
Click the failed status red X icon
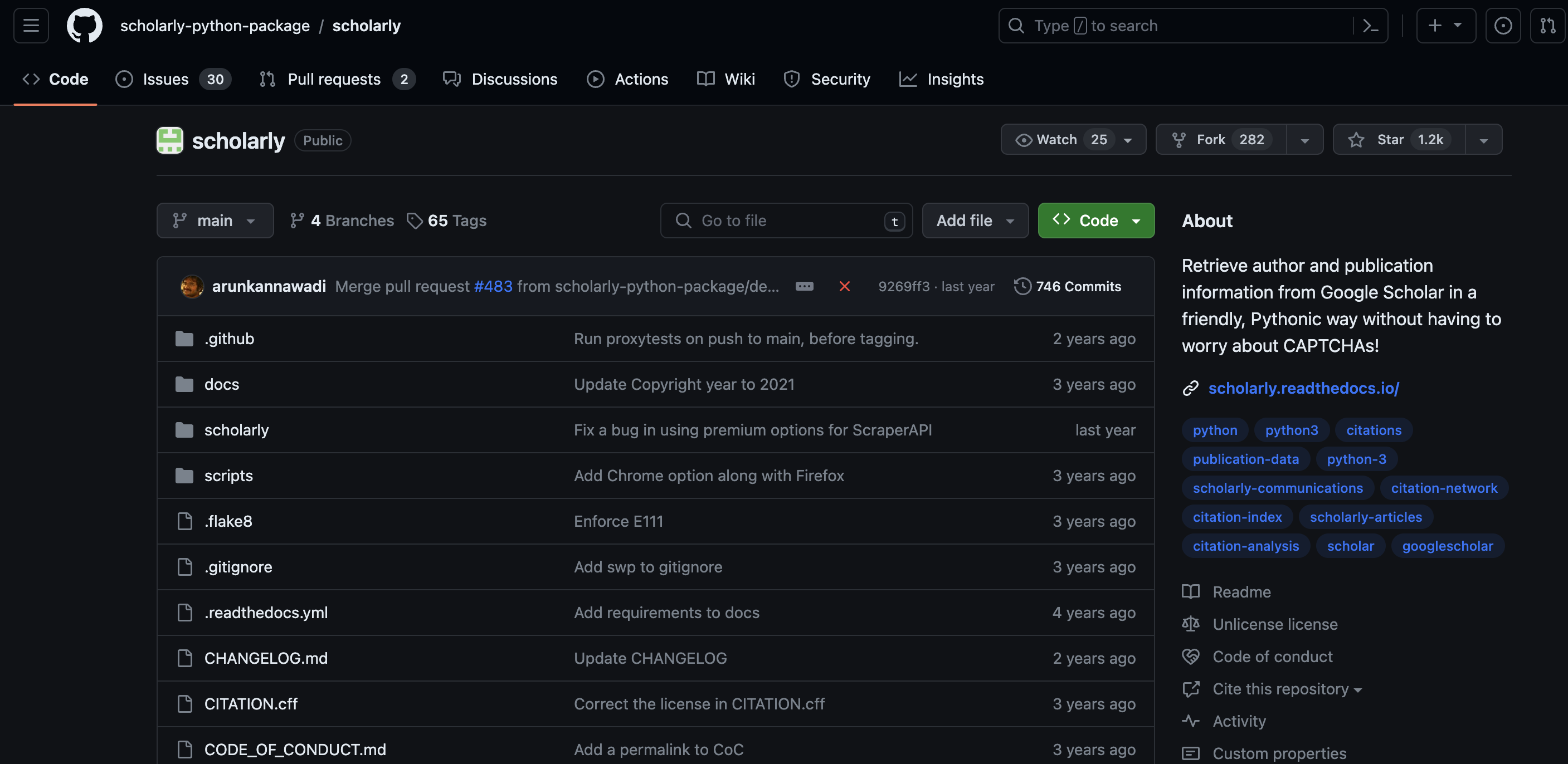tap(844, 286)
